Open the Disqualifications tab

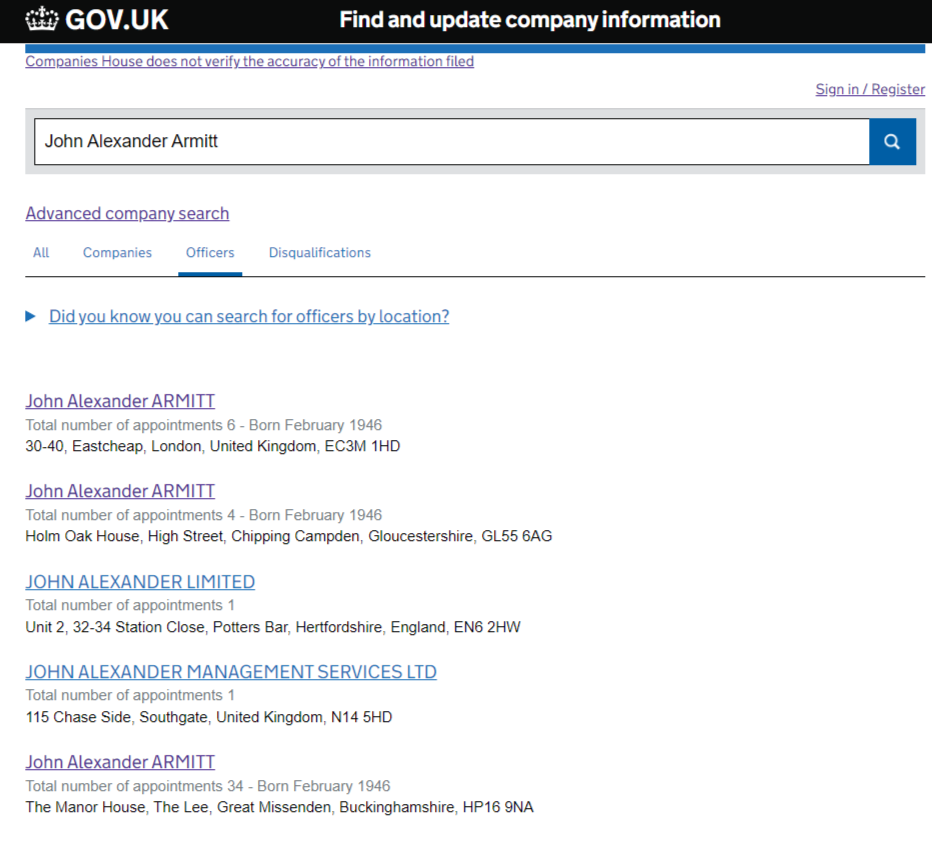tap(320, 253)
